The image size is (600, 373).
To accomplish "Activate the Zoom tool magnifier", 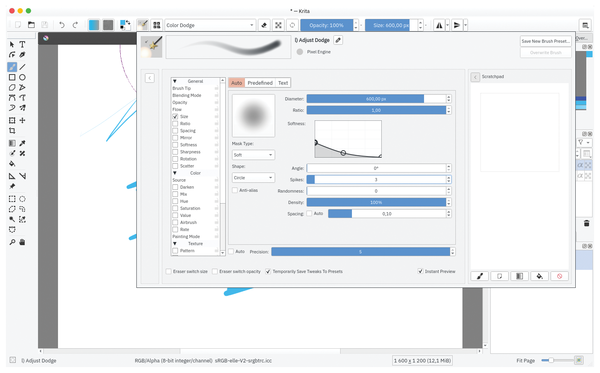I will click(12, 242).
